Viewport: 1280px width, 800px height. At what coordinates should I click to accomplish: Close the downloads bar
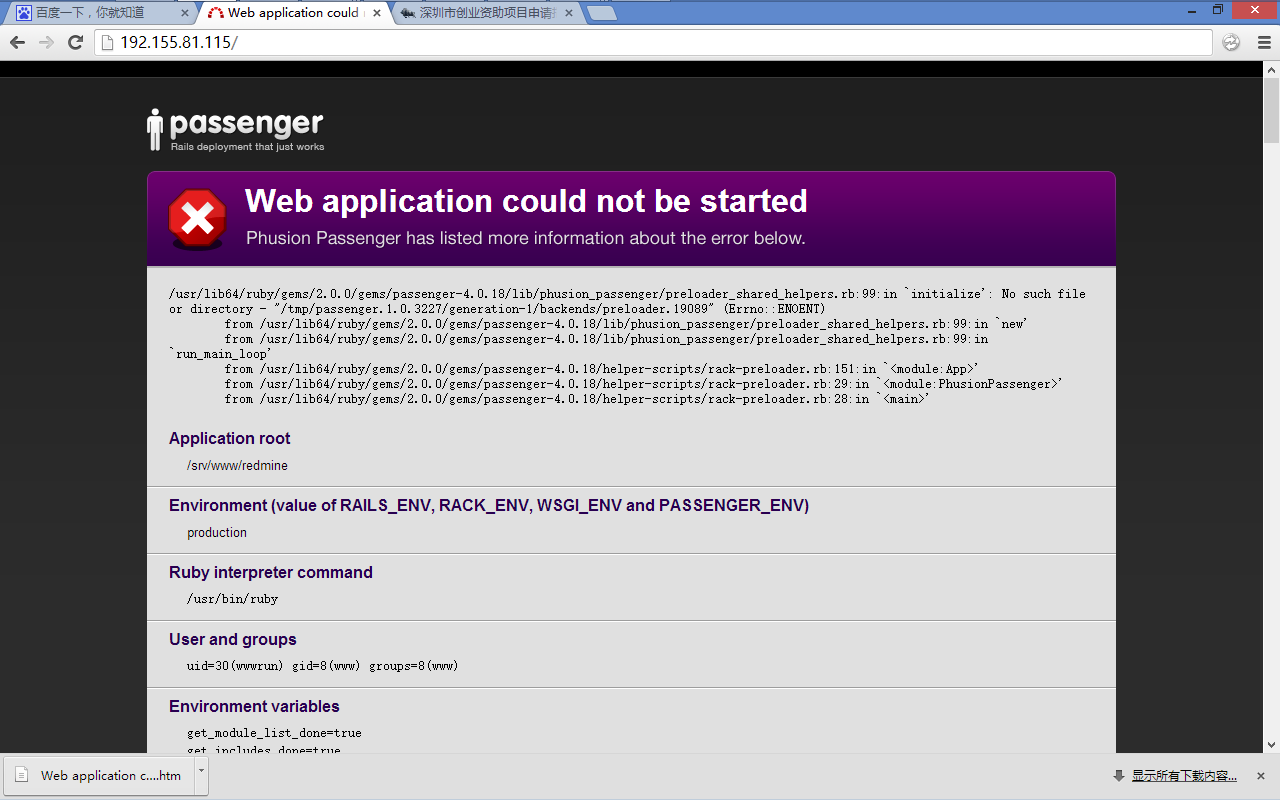(x=1260, y=776)
